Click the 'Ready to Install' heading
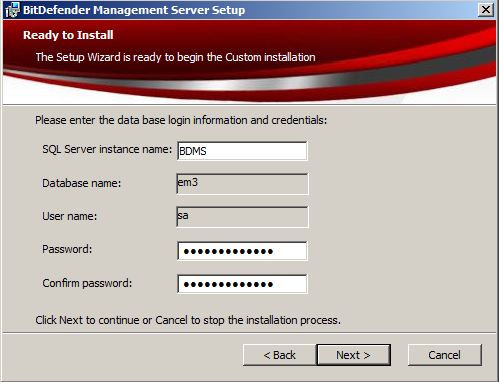Screen dimensions: 499x382 pyautogui.click(x=68, y=35)
